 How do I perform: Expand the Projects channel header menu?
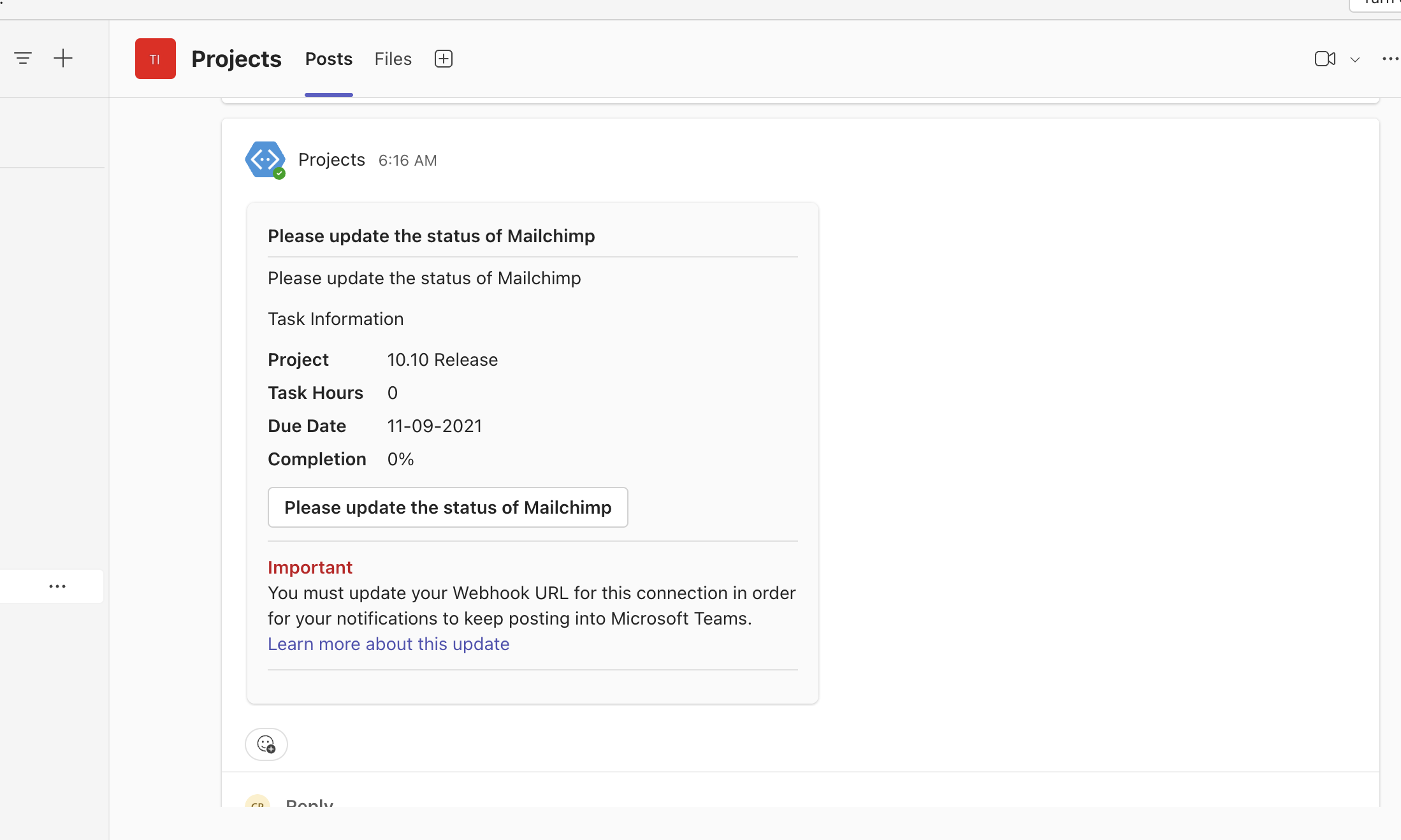pos(236,58)
